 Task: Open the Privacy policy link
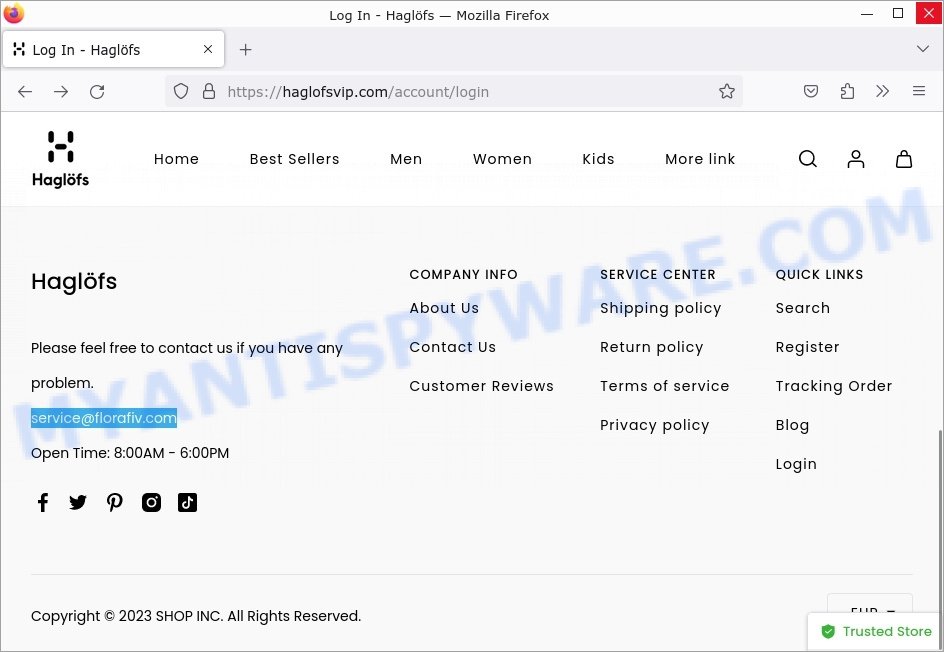pos(654,425)
